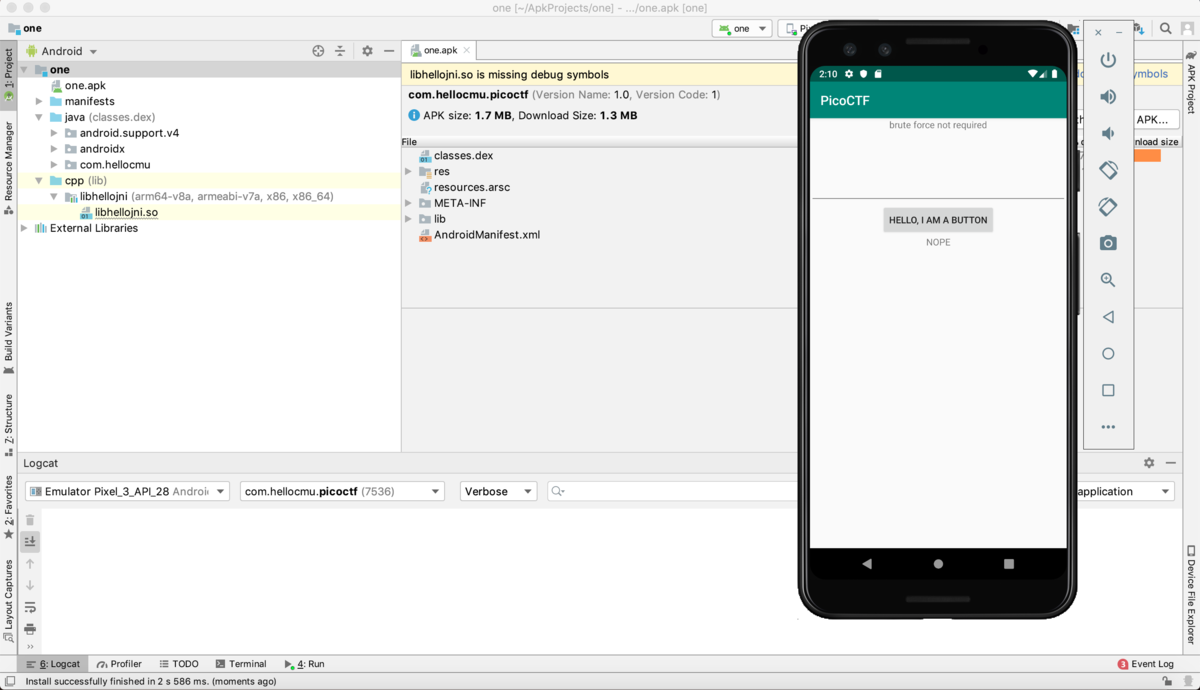Click Back triangle in emulator side toolbar
Viewport: 1200px width, 690px height.
tap(1108, 317)
